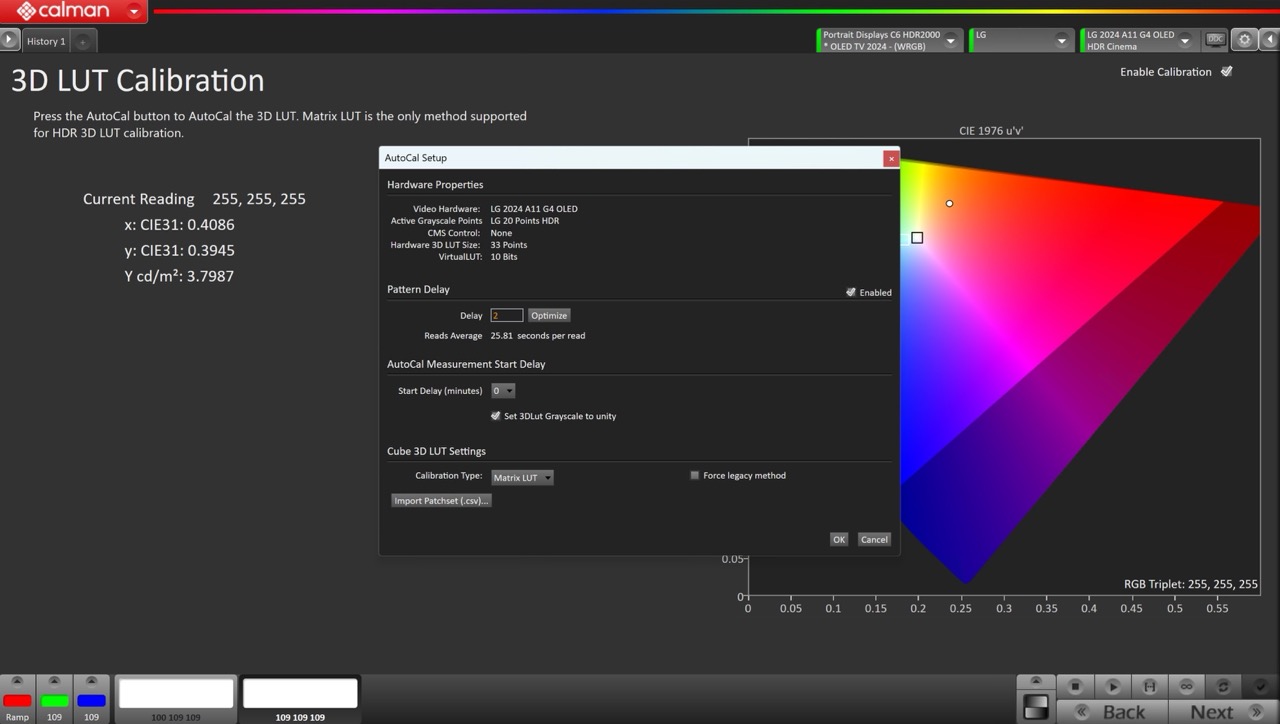1280x724 pixels.
Task: Switch to the History 1 tab
Action: 46,41
